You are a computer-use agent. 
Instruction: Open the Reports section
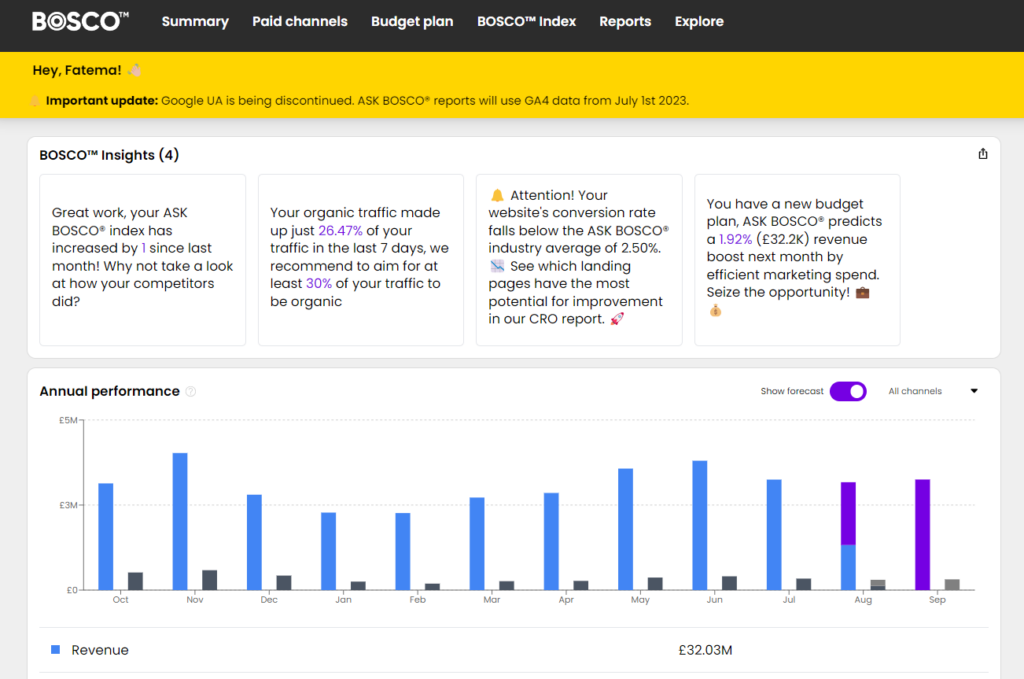tap(625, 21)
